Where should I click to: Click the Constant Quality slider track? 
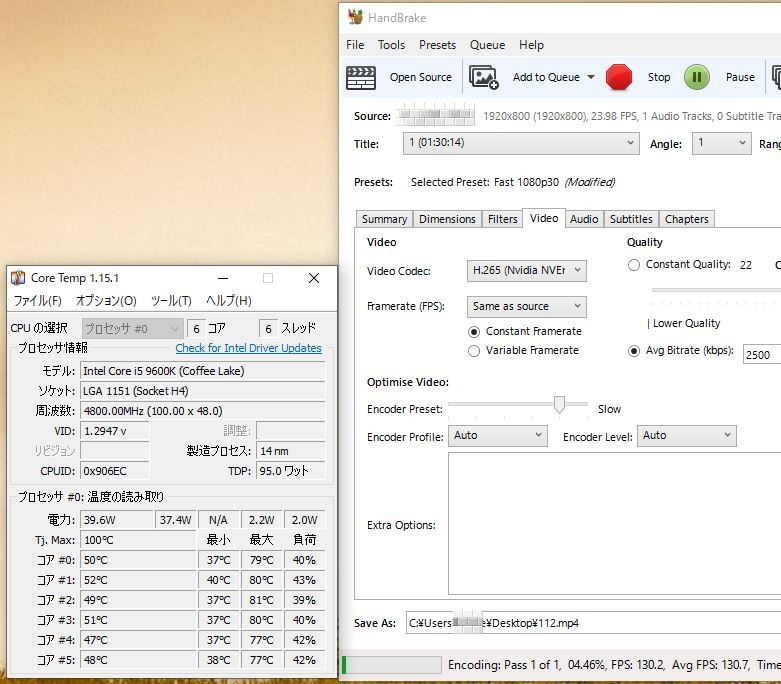pyautogui.click(x=716, y=289)
